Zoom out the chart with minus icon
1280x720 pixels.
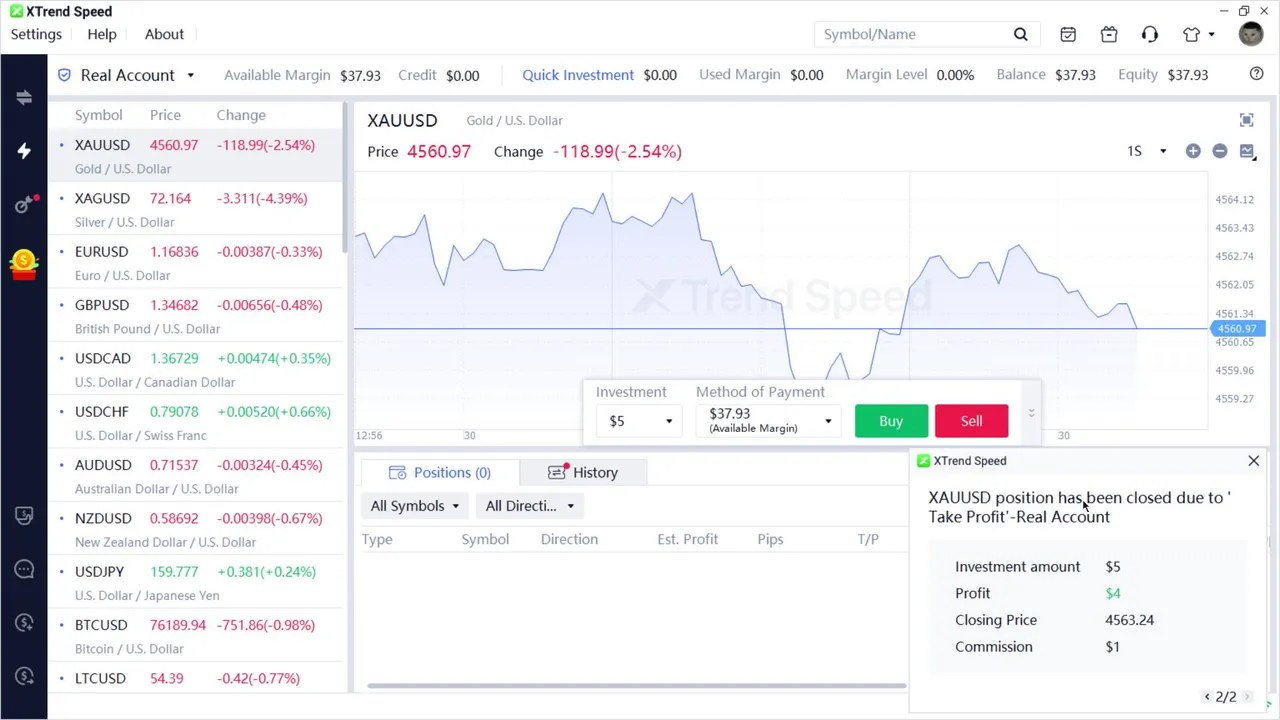coord(1220,151)
